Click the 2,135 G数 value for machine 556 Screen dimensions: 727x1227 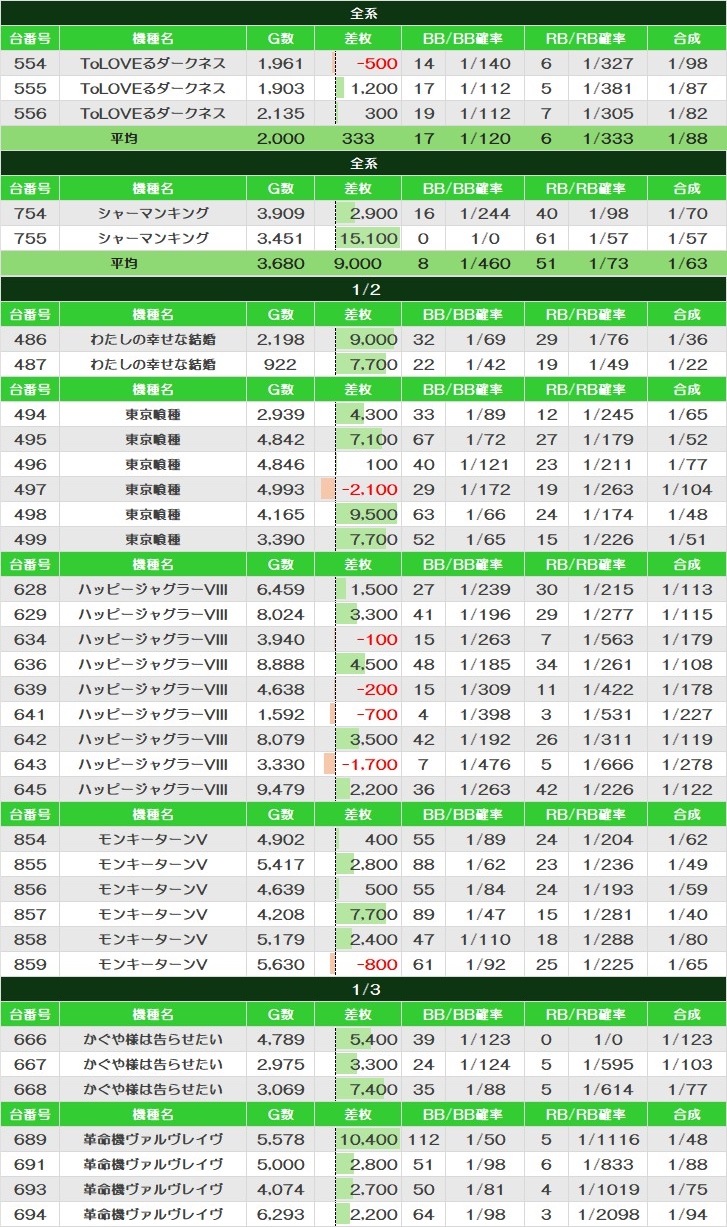281,113
